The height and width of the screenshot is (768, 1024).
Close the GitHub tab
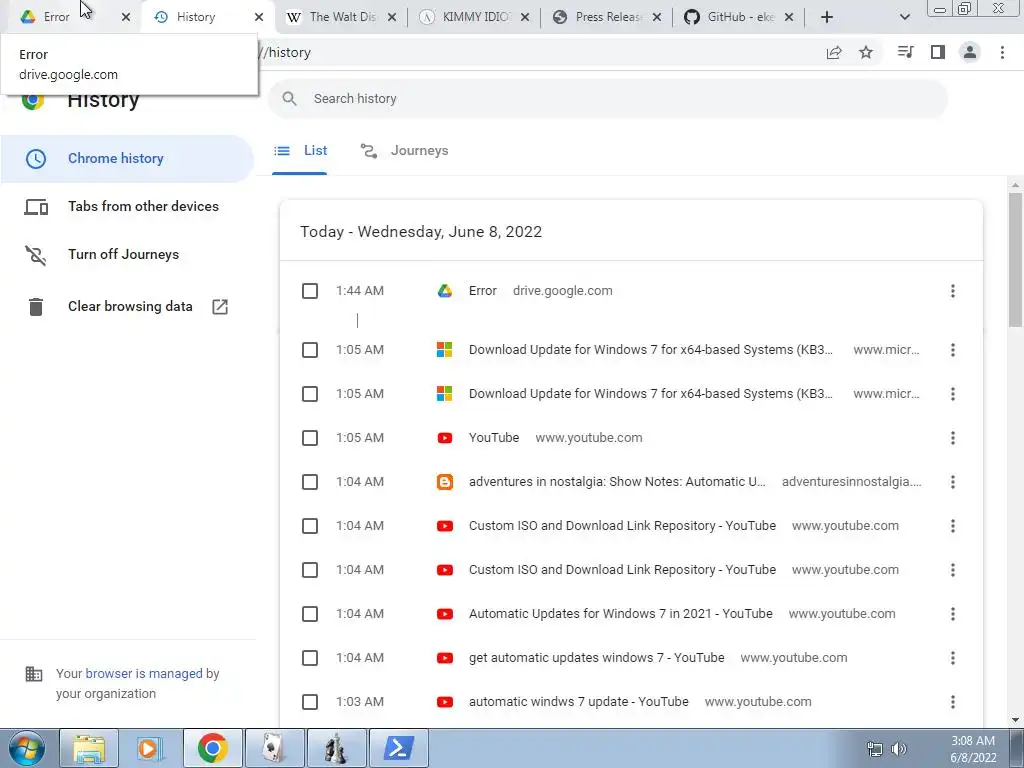[x=789, y=17]
